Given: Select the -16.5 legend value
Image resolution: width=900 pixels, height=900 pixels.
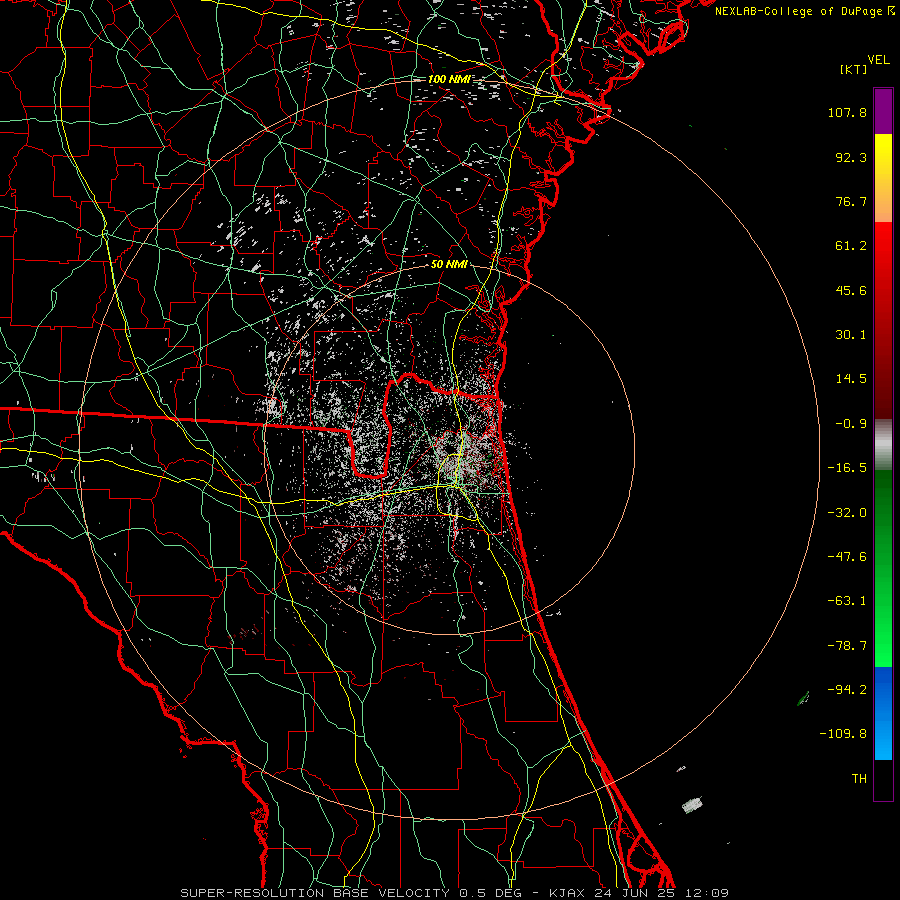Looking at the screenshot, I should tap(847, 468).
